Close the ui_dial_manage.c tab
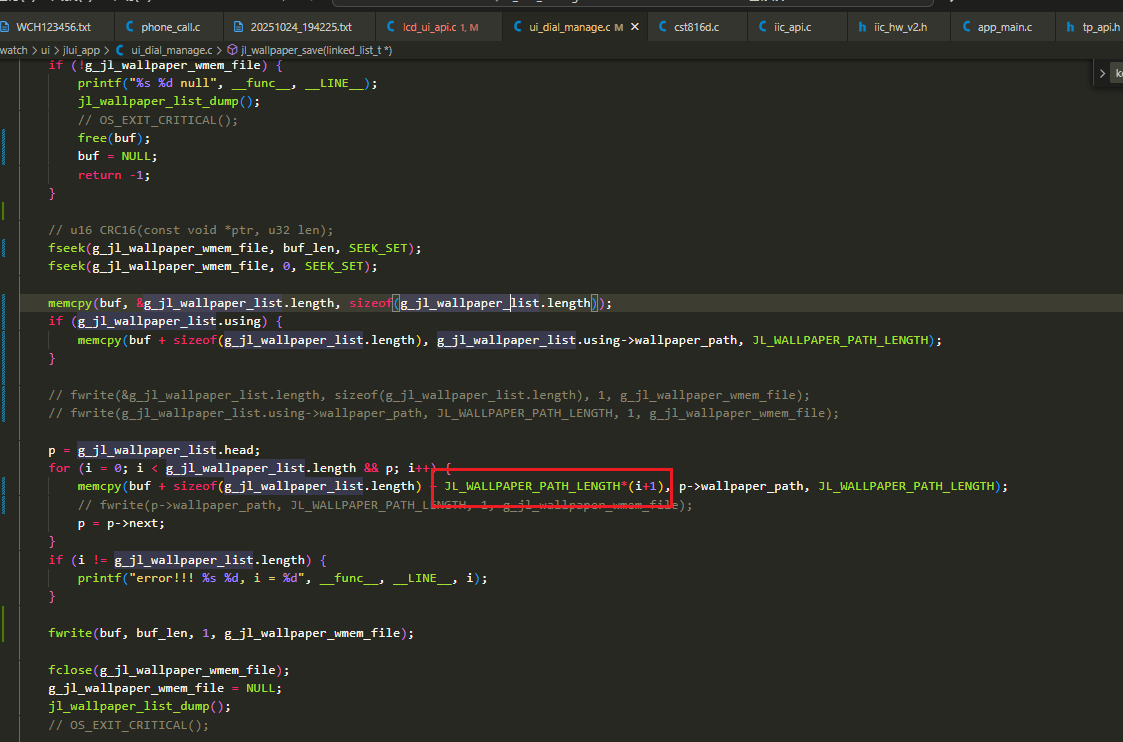 [635, 27]
